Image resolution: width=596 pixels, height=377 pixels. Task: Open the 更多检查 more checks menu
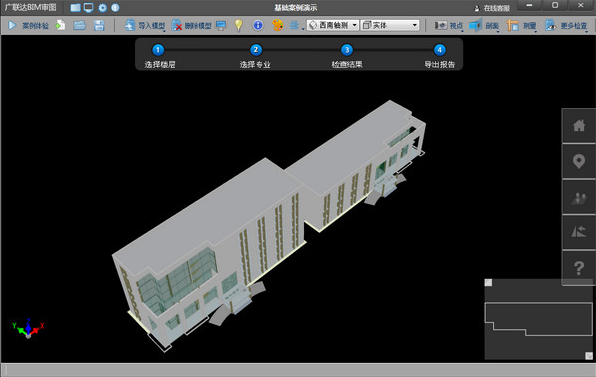[x=566, y=25]
